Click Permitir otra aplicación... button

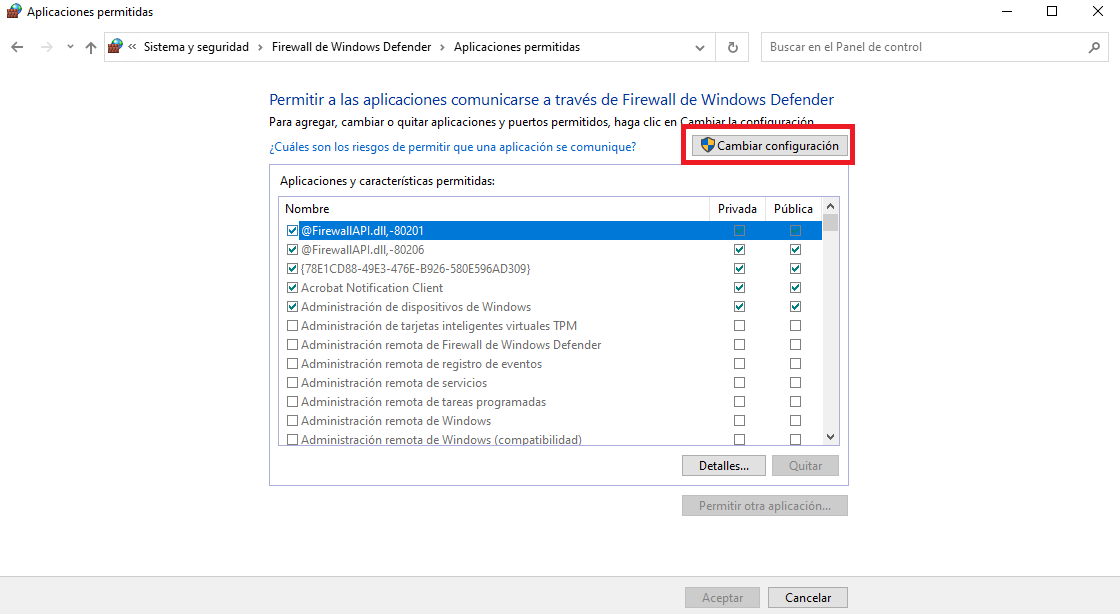click(x=765, y=505)
